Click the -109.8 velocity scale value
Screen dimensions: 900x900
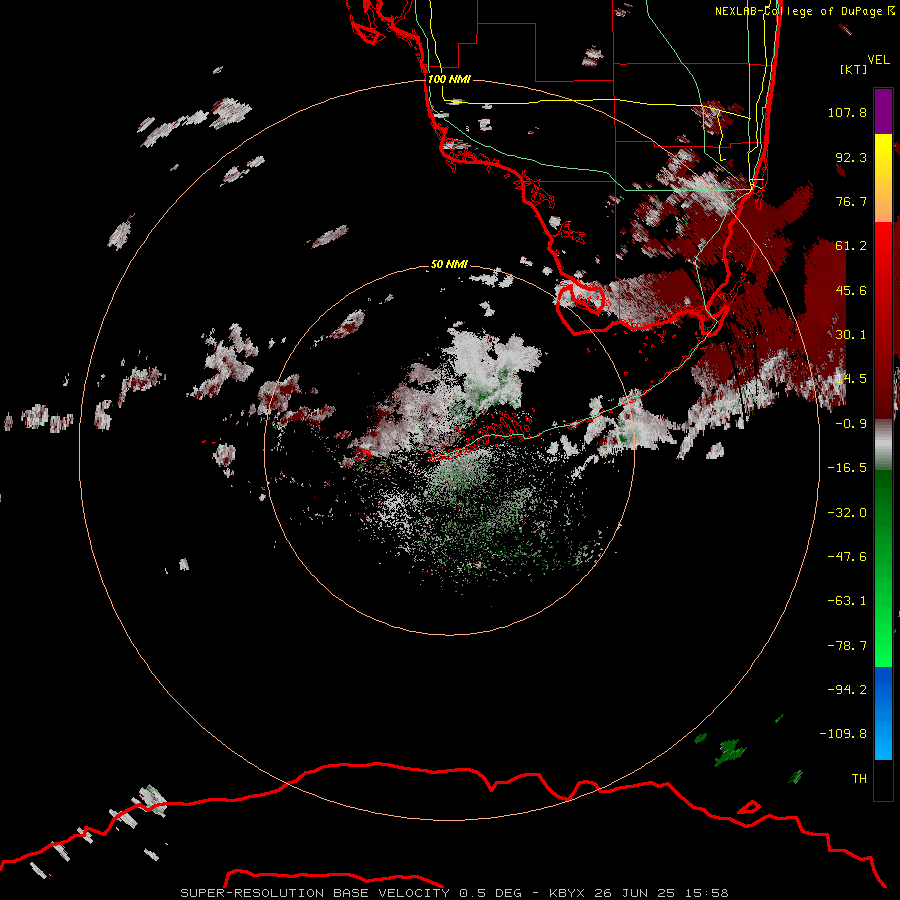click(x=843, y=734)
